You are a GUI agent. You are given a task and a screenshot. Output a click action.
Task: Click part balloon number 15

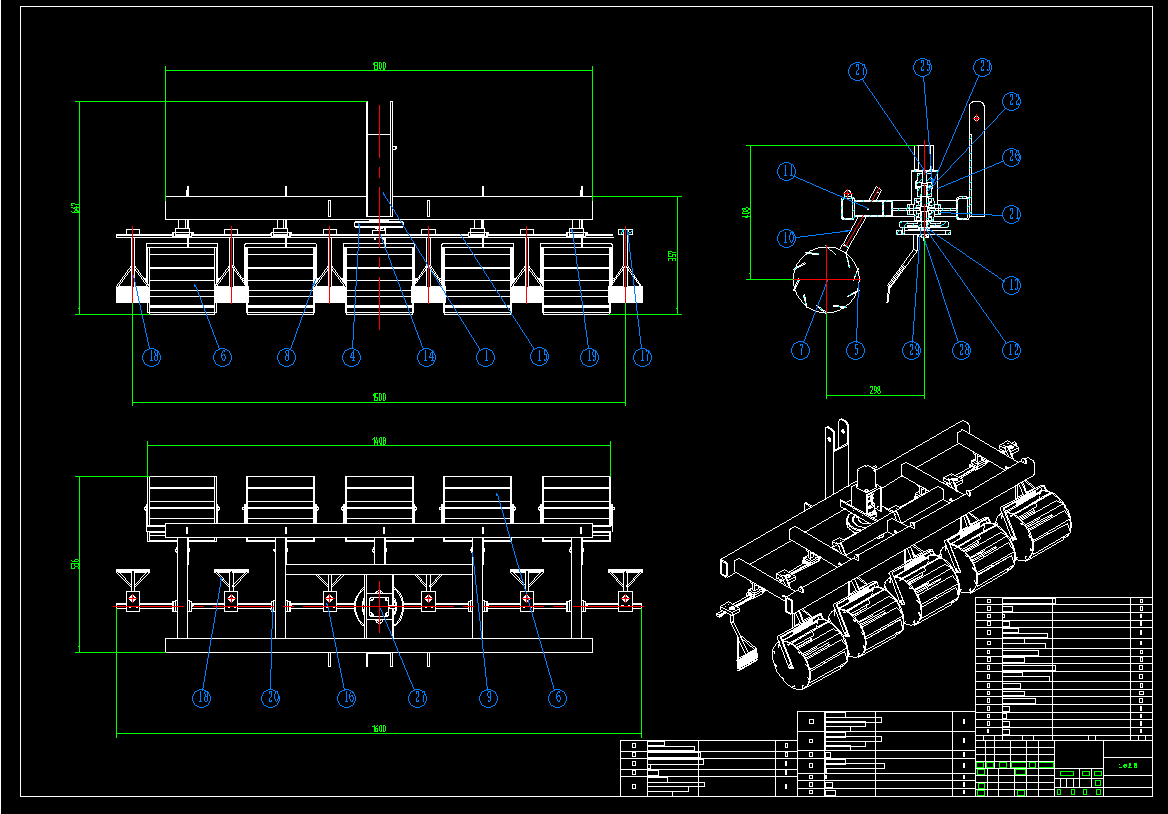[x=539, y=357]
